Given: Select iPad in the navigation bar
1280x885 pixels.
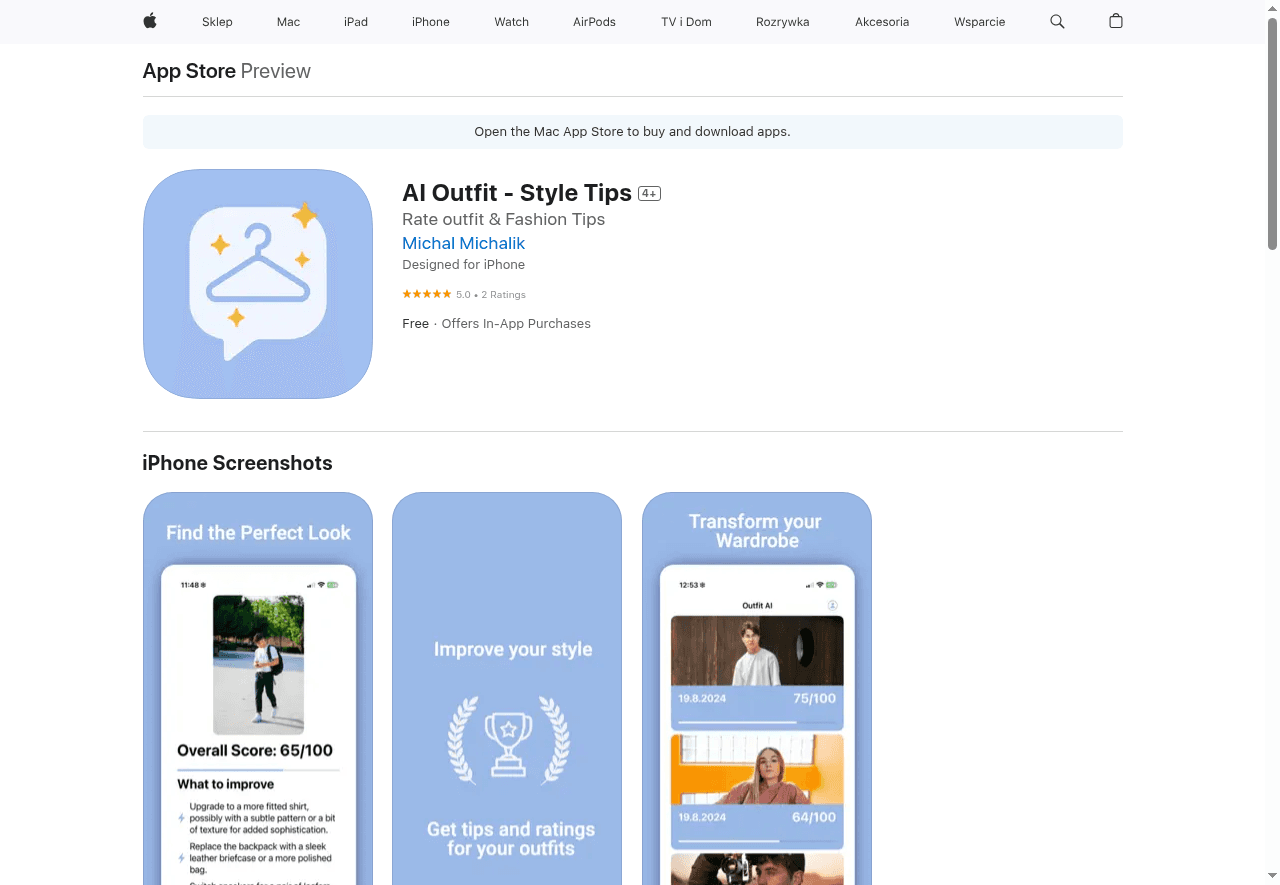Looking at the screenshot, I should pos(356,22).
